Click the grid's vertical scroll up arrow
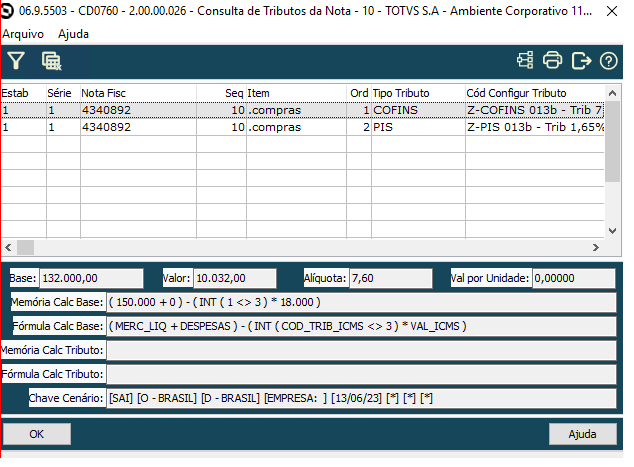Viewport: 634px width, 467px height. tap(613, 93)
